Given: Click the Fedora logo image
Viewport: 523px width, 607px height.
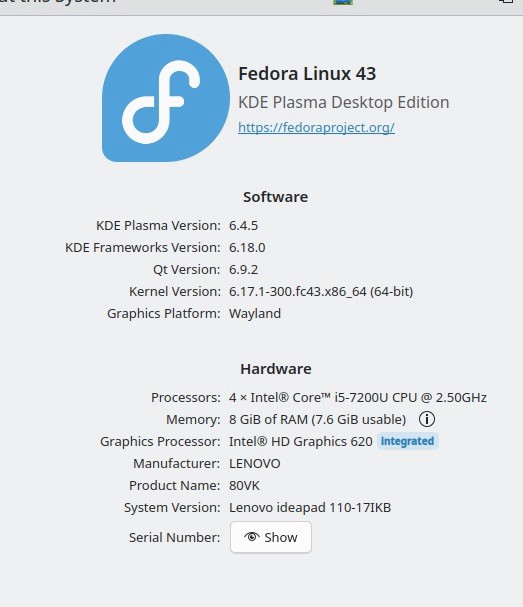Looking at the screenshot, I should pos(166,98).
